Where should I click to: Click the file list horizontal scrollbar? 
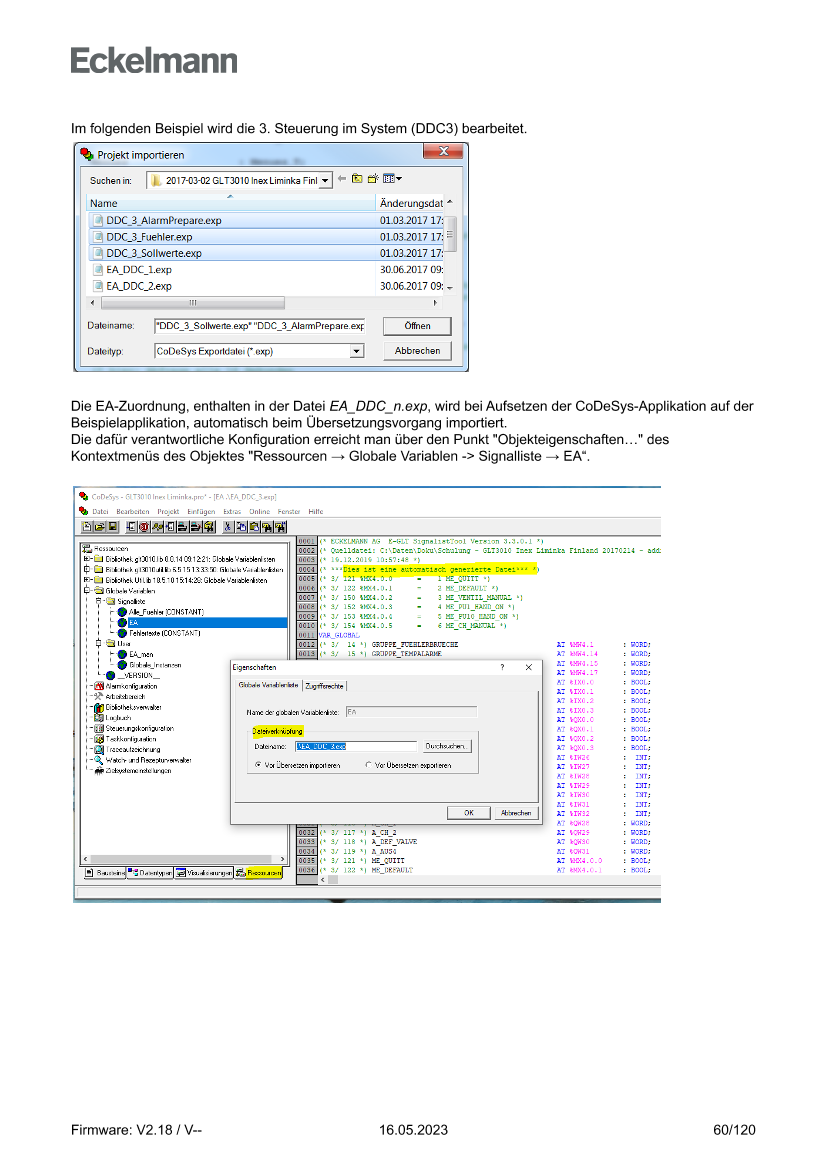[265, 302]
